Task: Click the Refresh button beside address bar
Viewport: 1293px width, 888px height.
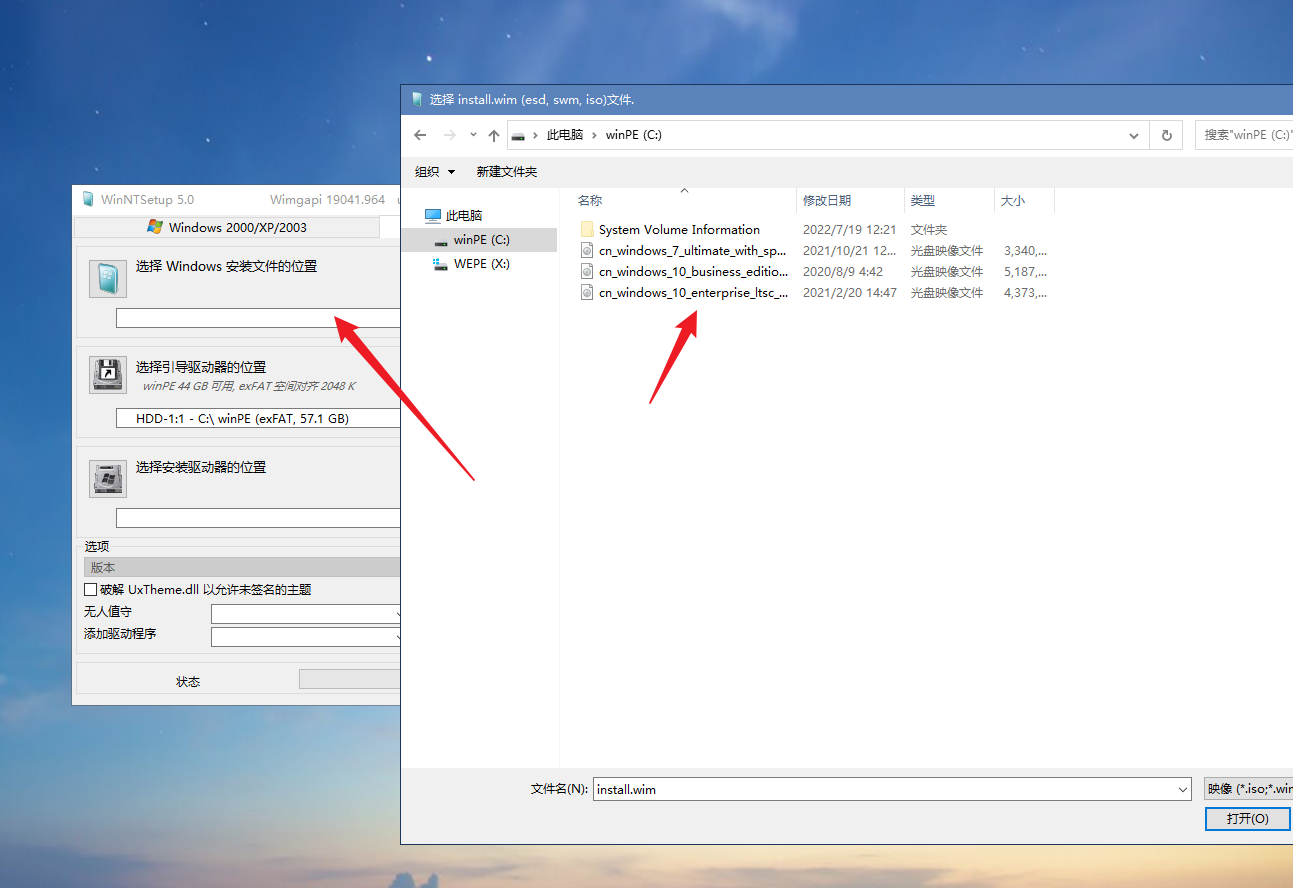Action: point(1165,135)
